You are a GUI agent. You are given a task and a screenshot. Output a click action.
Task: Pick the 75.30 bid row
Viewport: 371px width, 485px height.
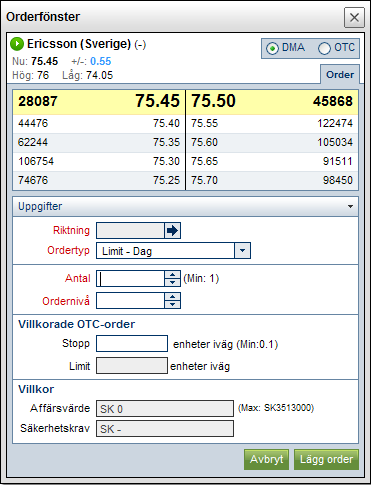click(x=99, y=161)
